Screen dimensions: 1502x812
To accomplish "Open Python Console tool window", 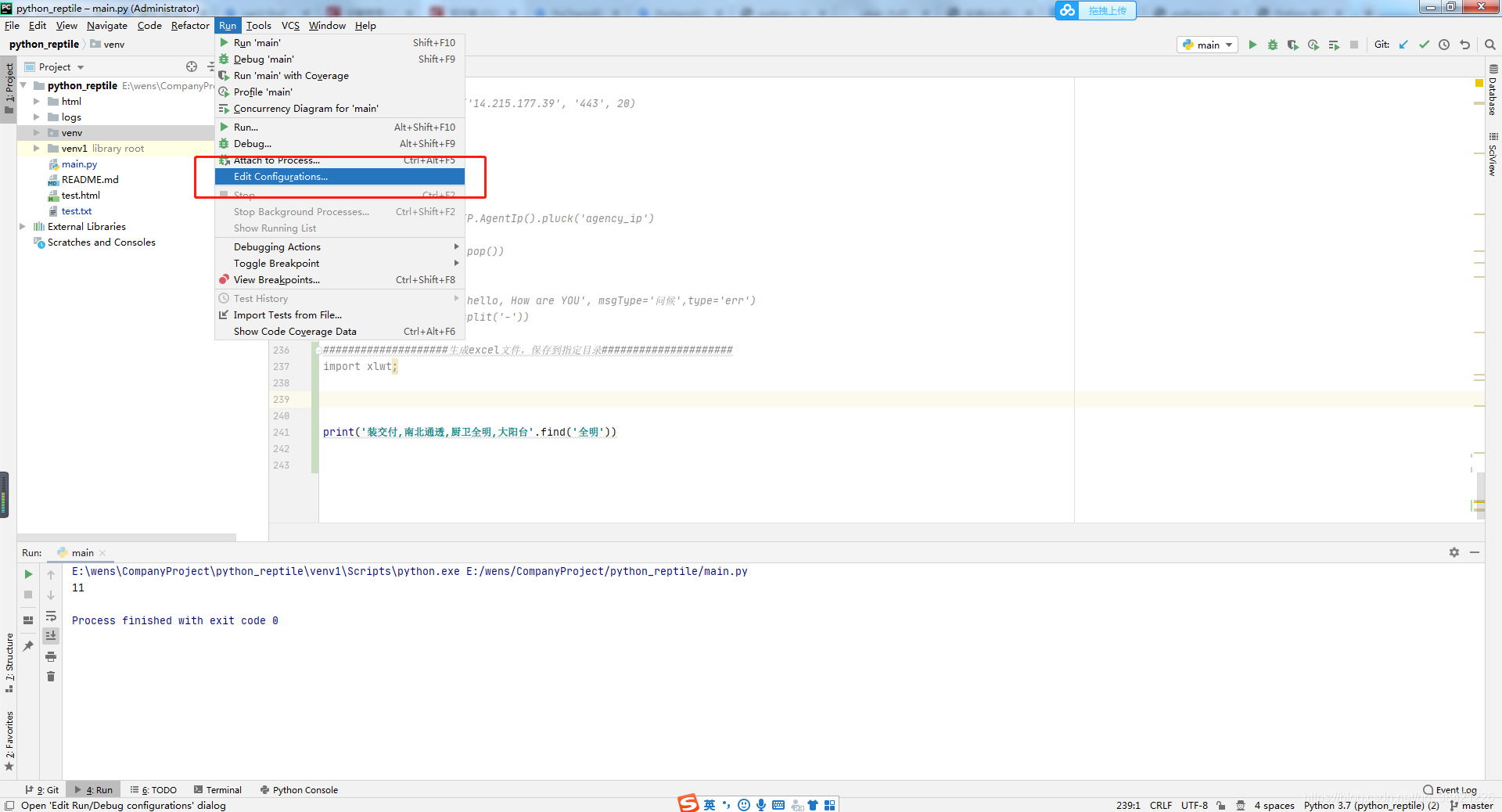I will [x=299, y=789].
